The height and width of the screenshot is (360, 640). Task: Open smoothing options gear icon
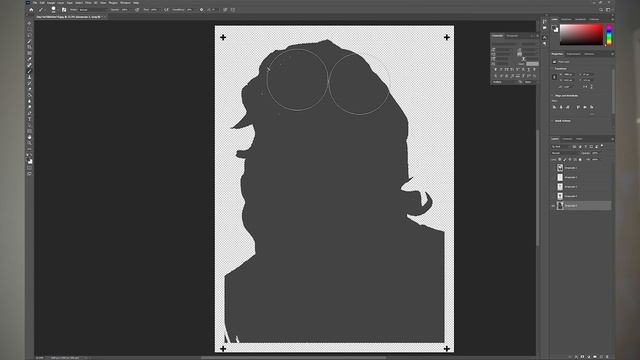point(201,10)
